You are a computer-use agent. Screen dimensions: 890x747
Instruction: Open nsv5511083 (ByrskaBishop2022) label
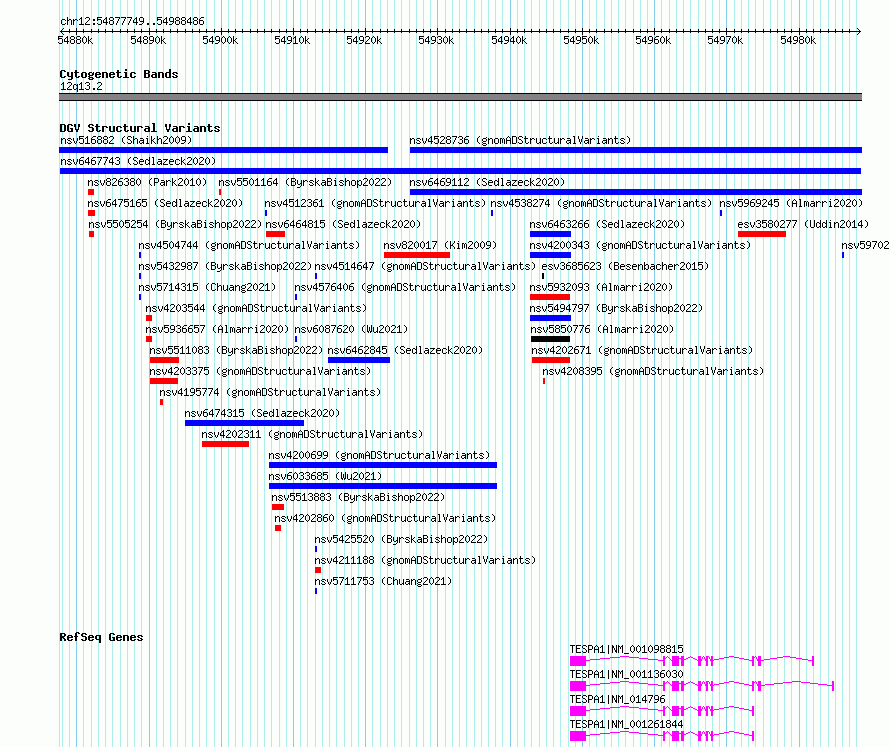coord(236,350)
